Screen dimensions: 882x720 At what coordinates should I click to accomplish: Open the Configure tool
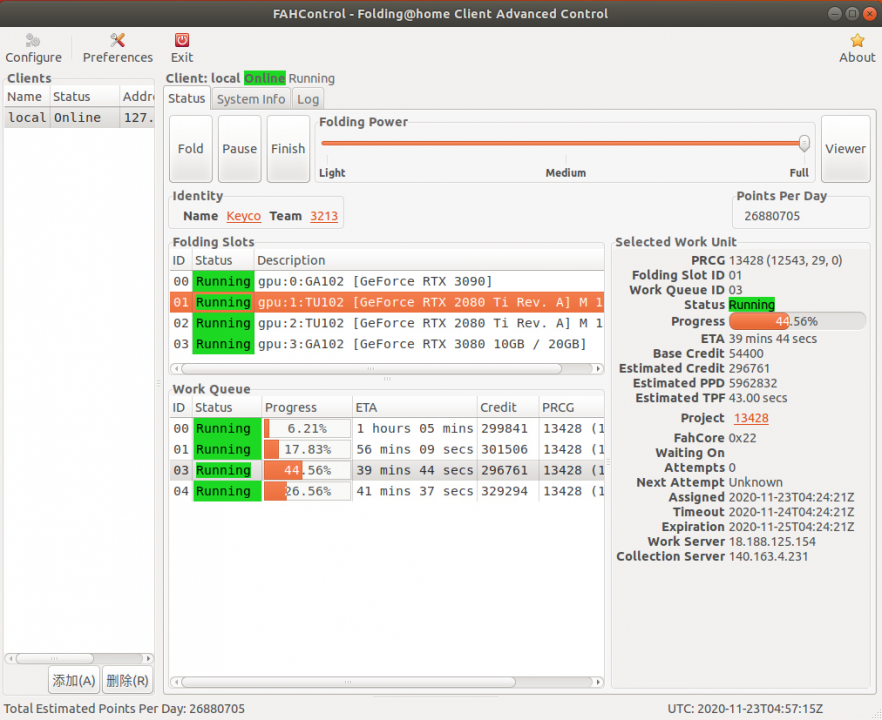pos(33,48)
